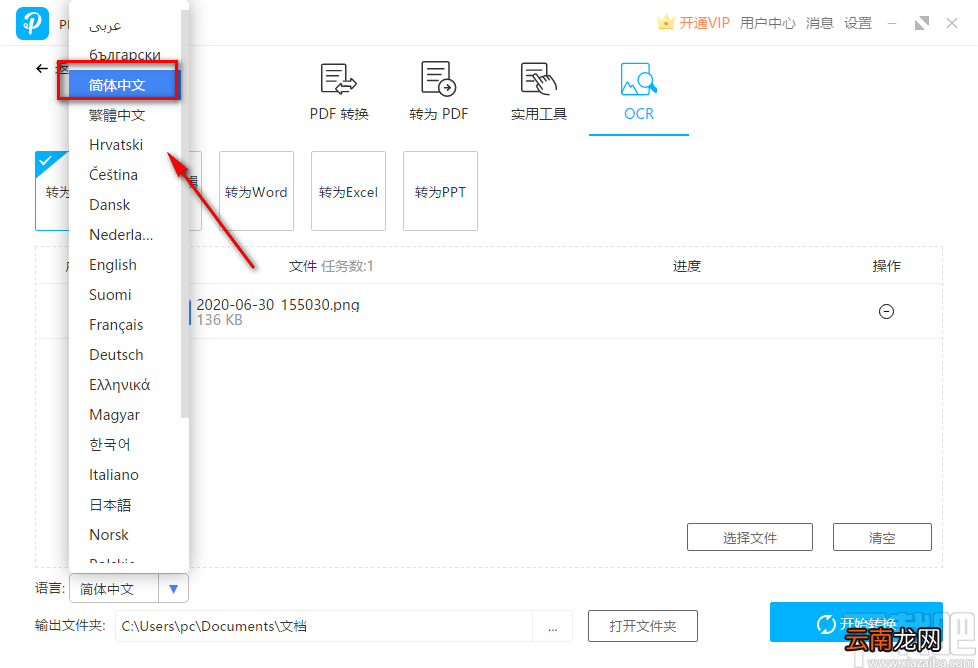Remove the 2020-06-30 155030.png task

(886, 311)
